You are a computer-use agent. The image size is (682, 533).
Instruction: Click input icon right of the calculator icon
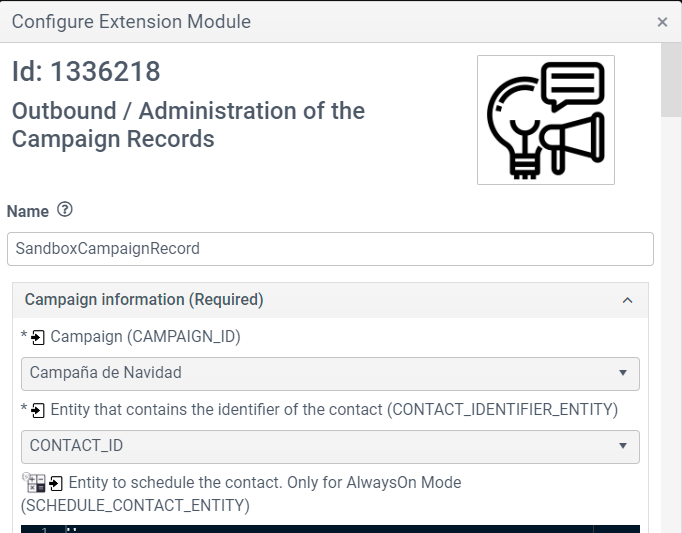point(56,484)
